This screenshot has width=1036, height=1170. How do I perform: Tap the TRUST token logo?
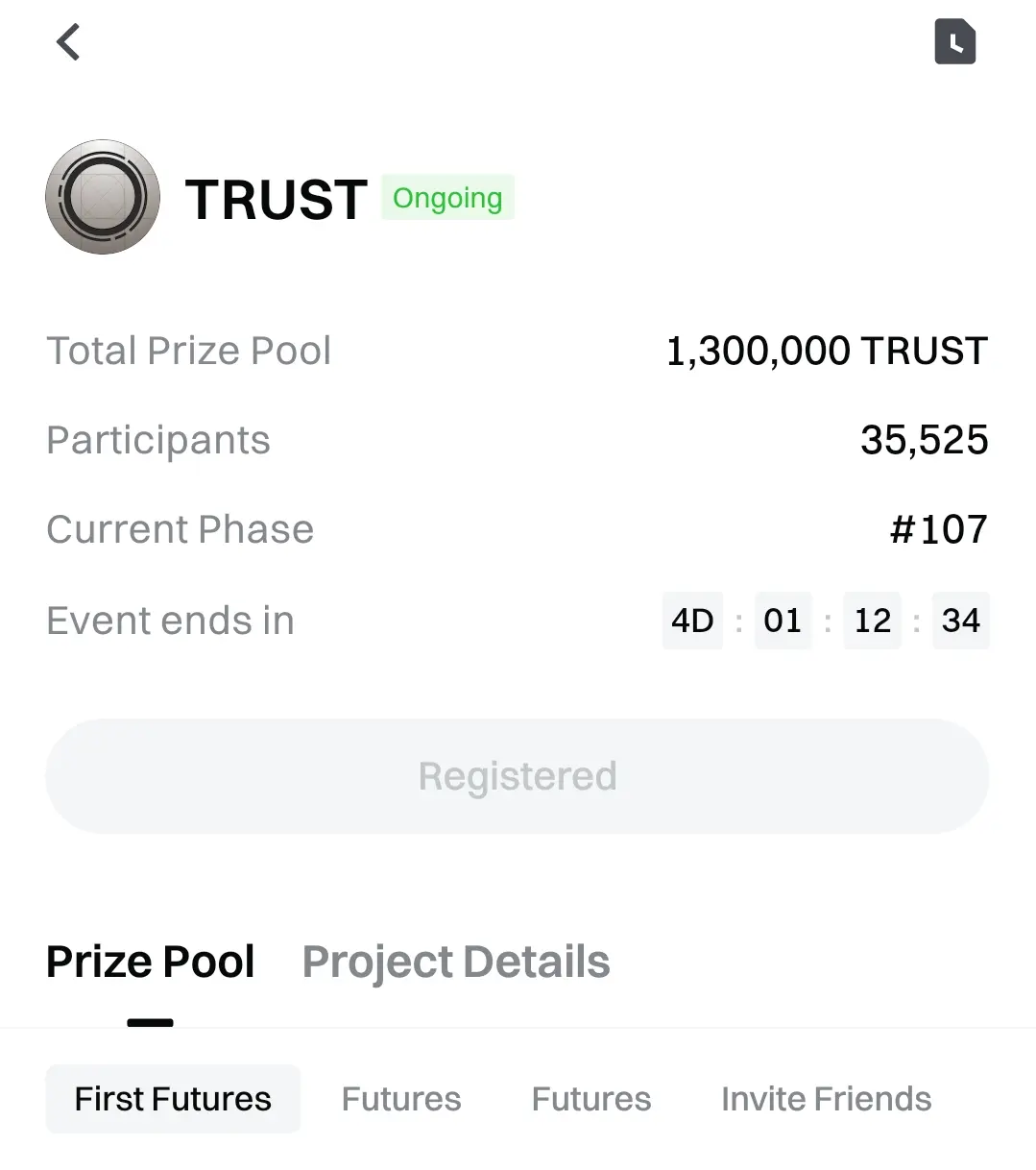coord(103,197)
